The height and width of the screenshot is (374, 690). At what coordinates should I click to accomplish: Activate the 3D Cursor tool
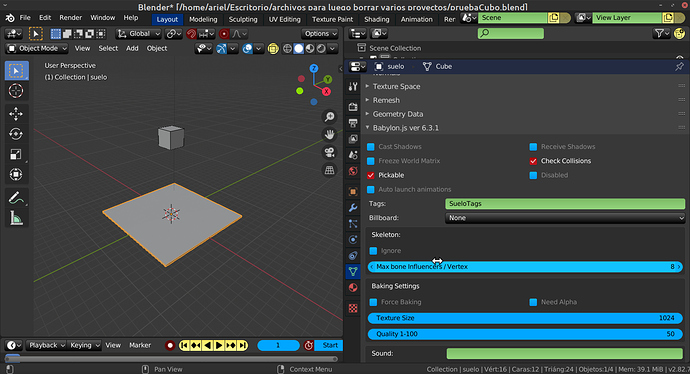coord(16,91)
